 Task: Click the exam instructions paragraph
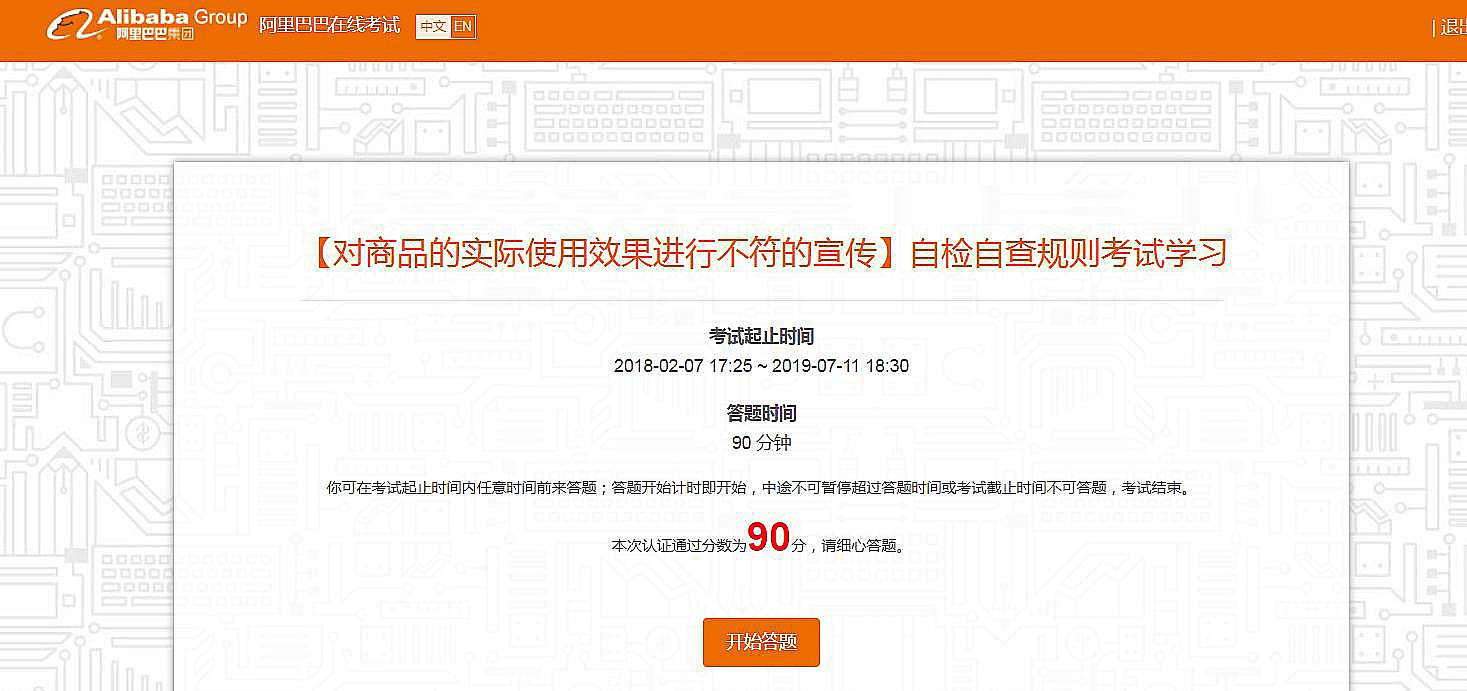tap(761, 488)
